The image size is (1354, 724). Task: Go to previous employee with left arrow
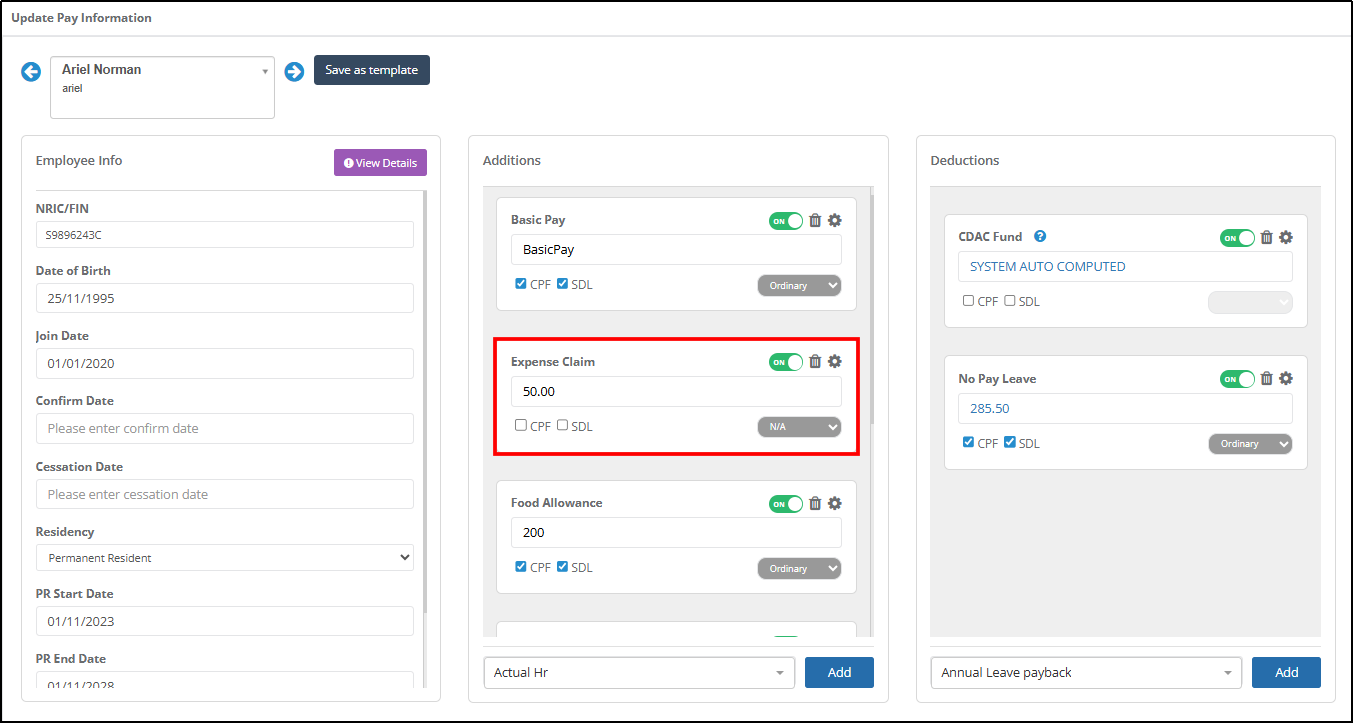click(31, 72)
